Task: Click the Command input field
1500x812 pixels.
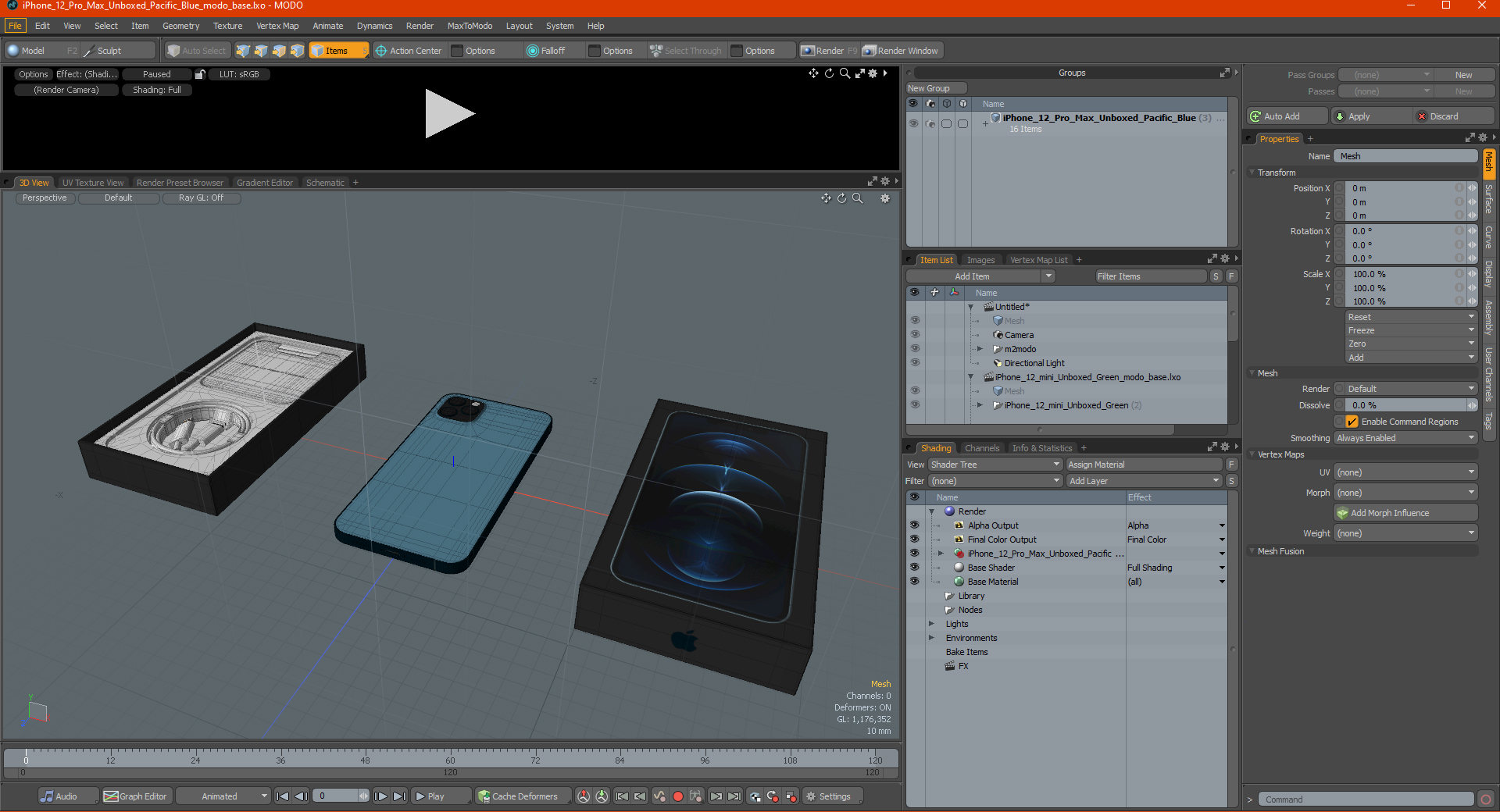Action: tap(1366, 800)
